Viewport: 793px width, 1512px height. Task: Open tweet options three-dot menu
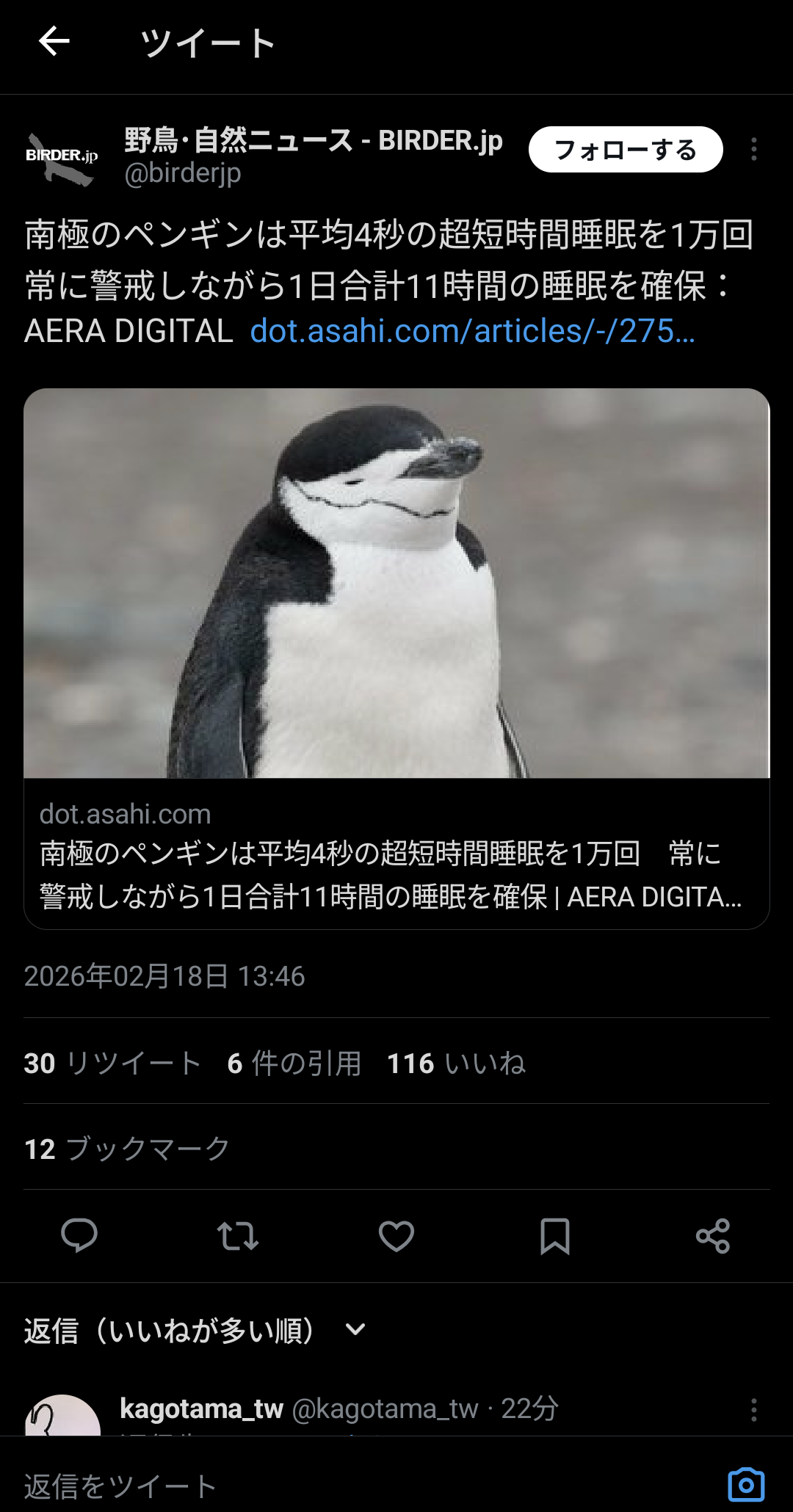pyautogui.click(x=753, y=149)
